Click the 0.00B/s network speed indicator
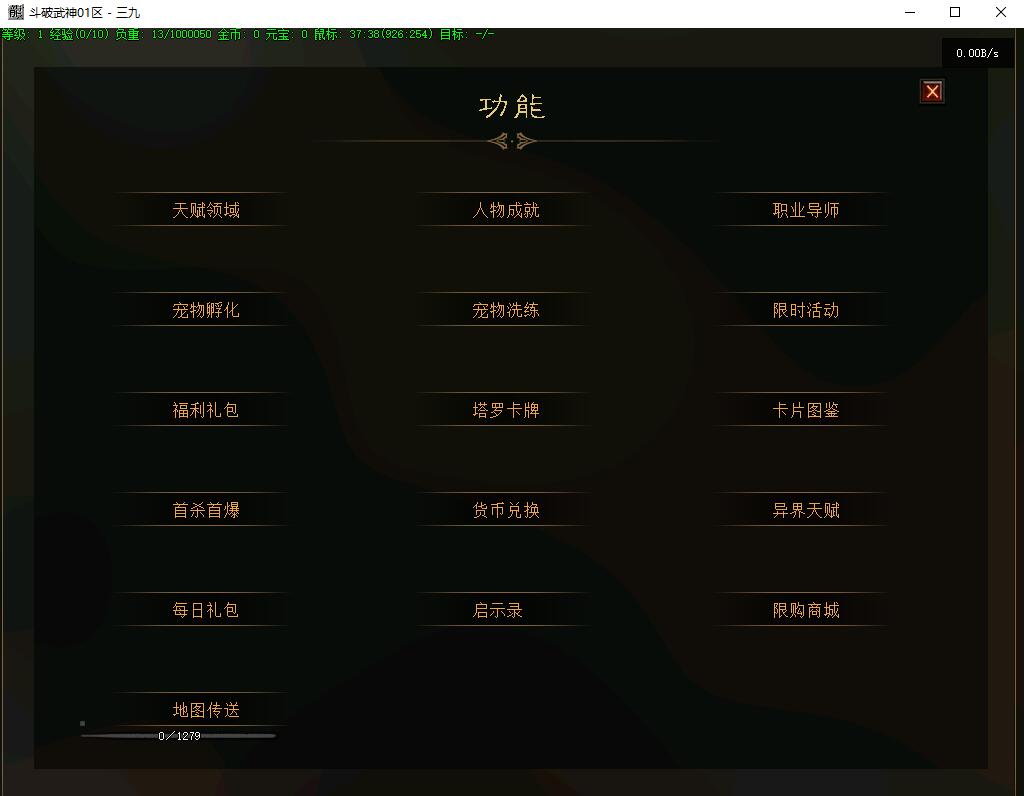The height and width of the screenshot is (796, 1024). click(x=976, y=53)
